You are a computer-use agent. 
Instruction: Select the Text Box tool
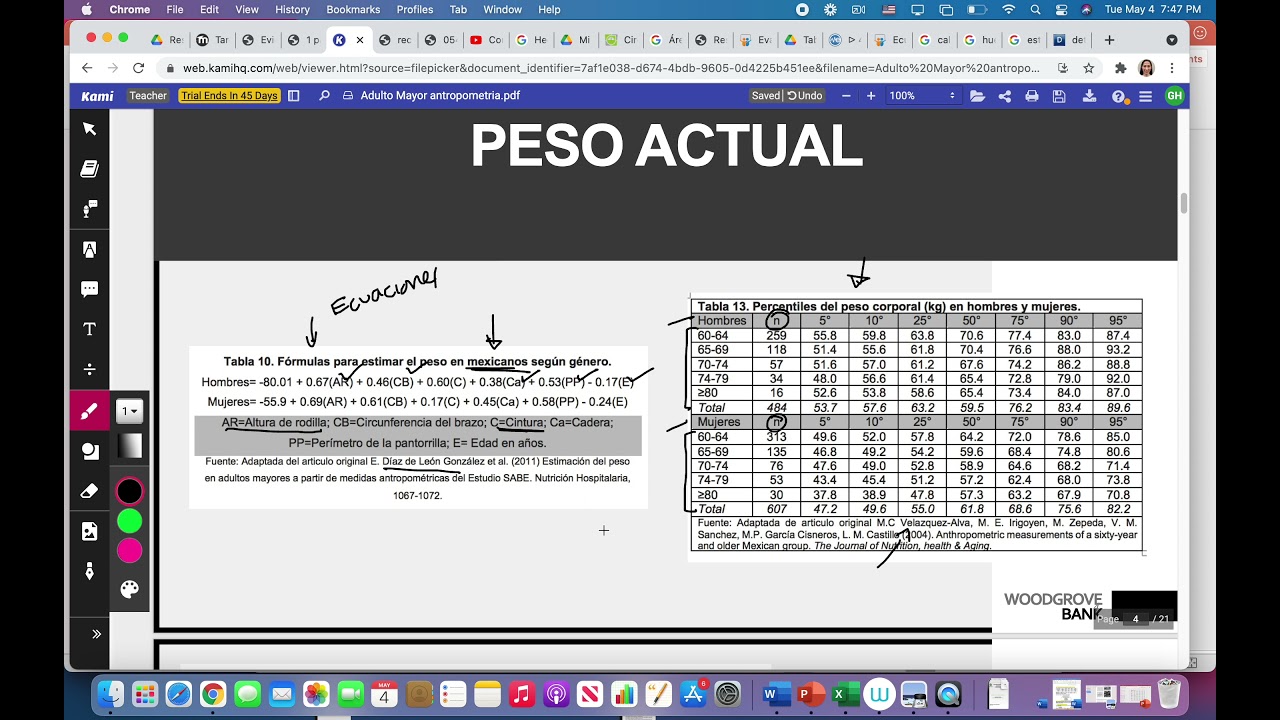(x=89, y=329)
